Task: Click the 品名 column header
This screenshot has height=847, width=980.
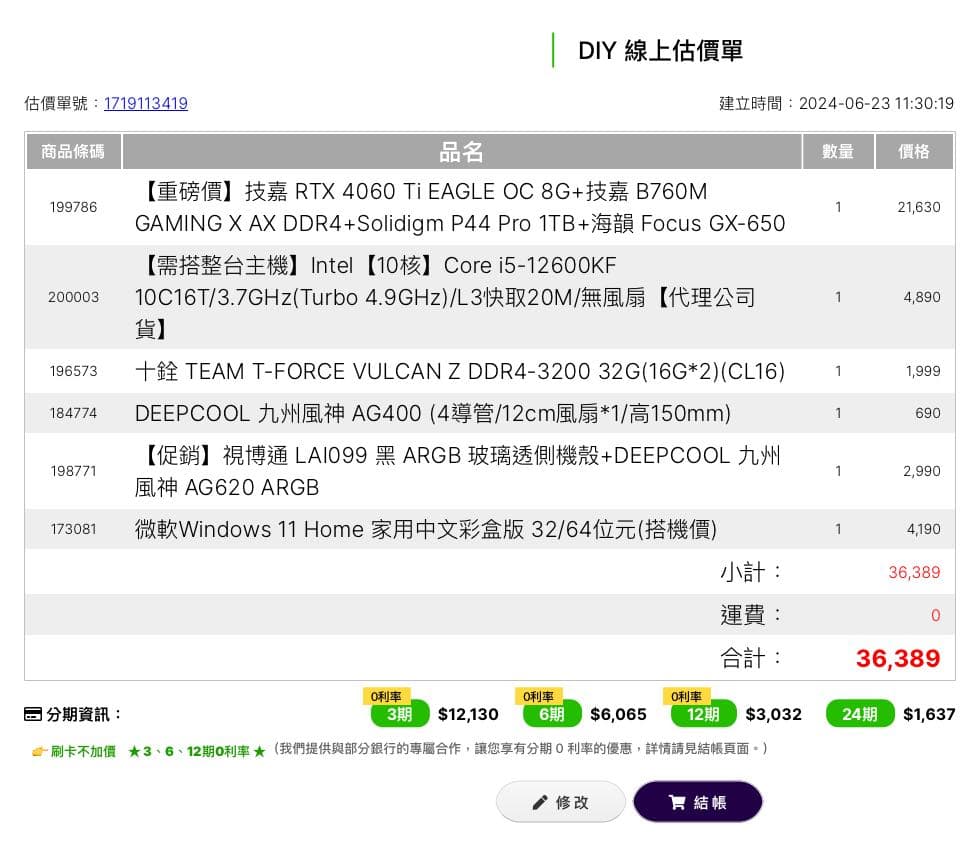Action: pyautogui.click(x=462, y=151)
